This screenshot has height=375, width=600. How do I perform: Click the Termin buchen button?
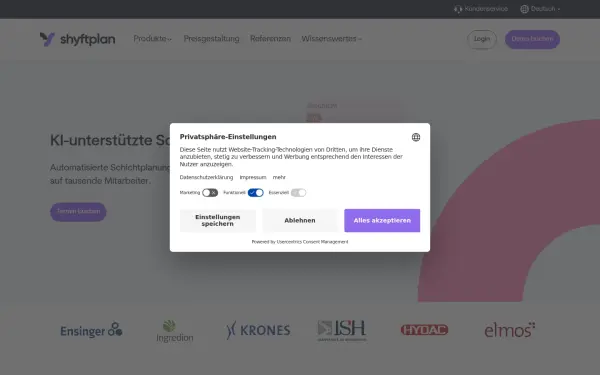(78, 212)
